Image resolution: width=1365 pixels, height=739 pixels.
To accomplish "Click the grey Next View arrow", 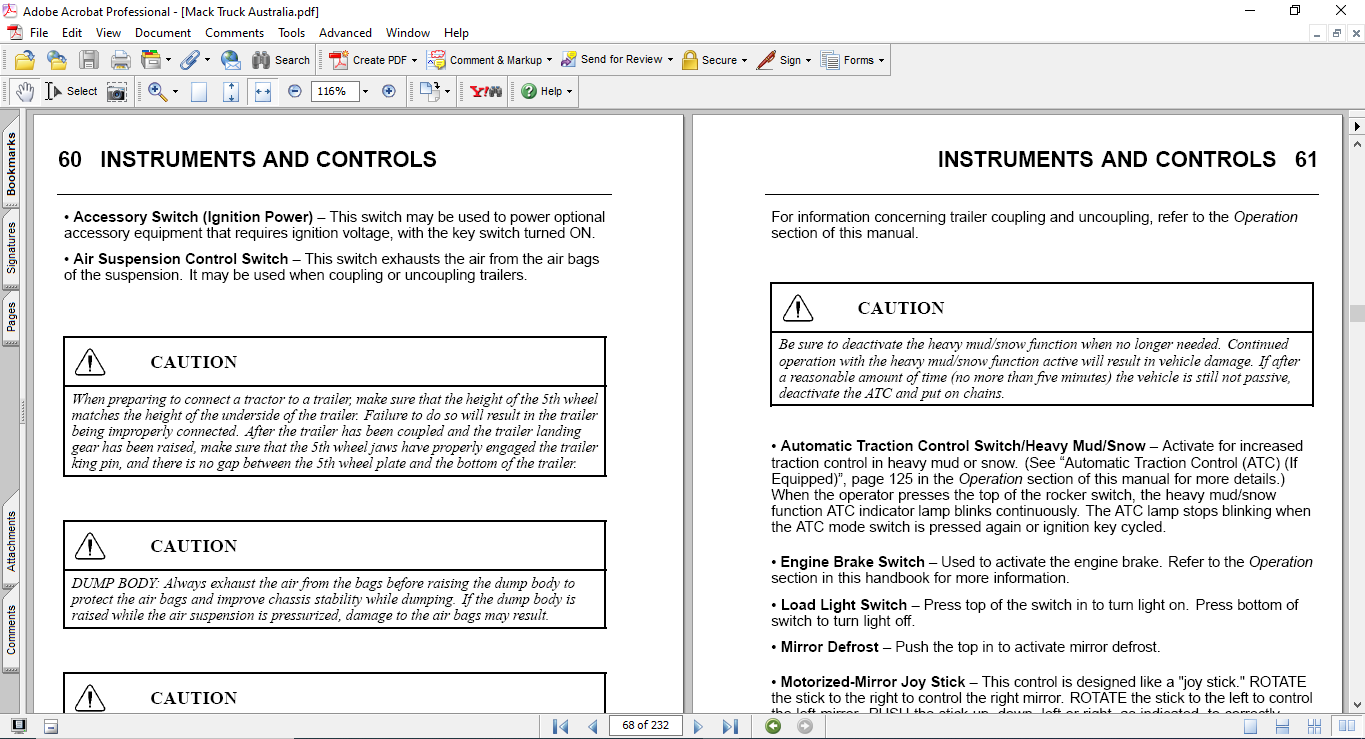I will click(805, 726).
